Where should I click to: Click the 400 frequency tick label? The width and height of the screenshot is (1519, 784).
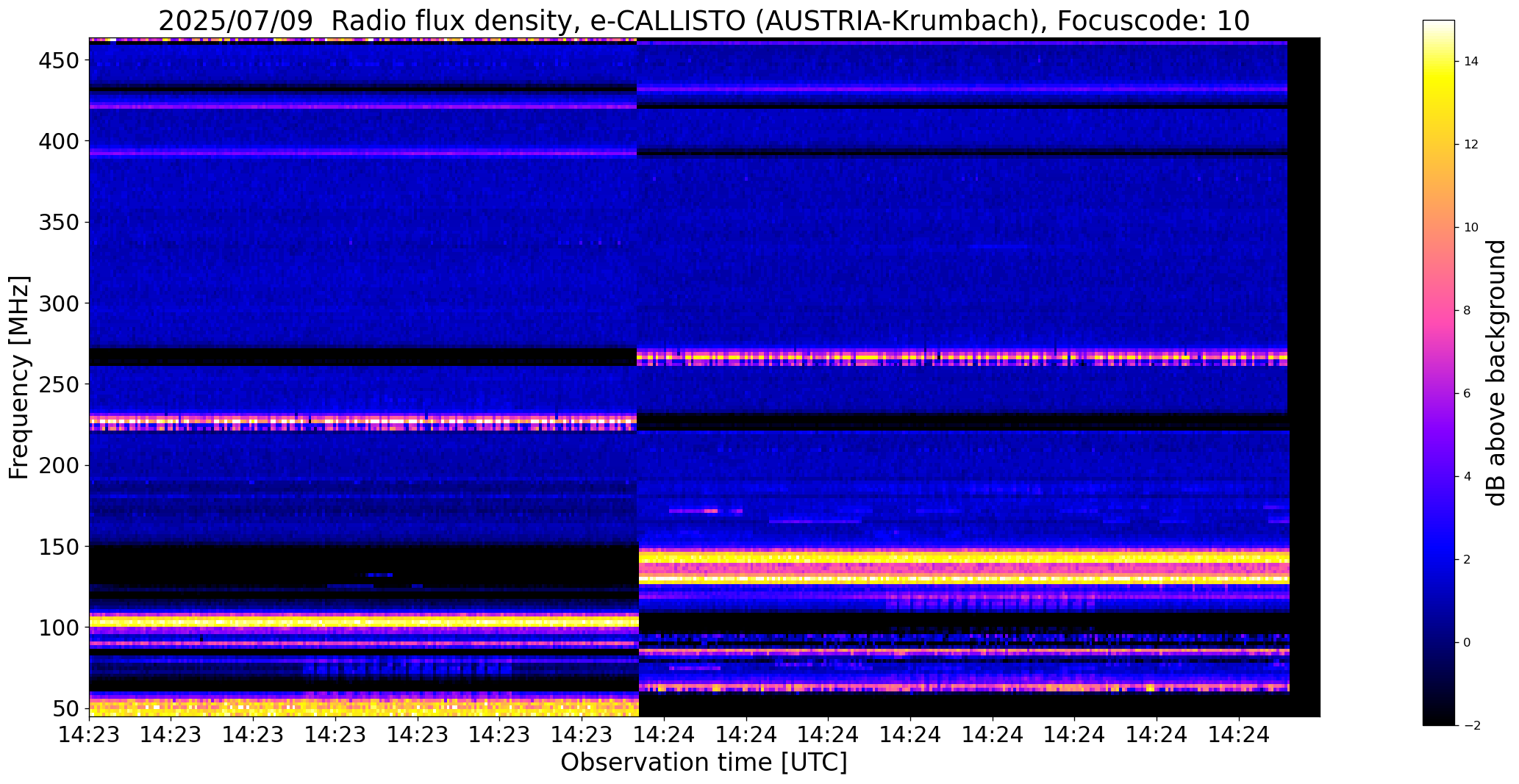pyautogui.click(x=57, y=141)
